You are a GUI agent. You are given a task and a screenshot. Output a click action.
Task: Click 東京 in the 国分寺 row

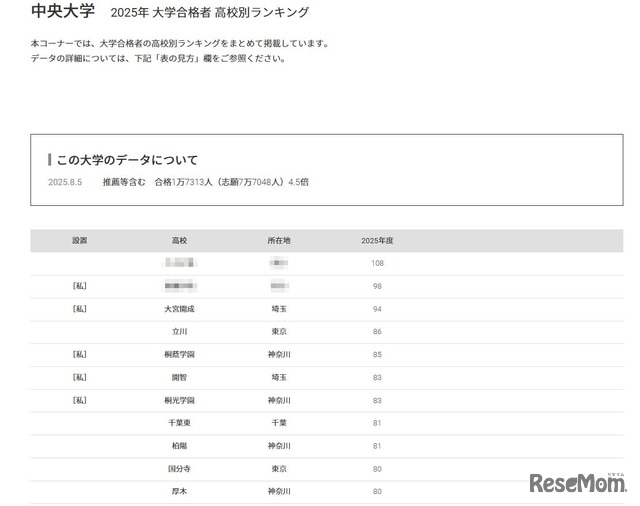(x=279, y=468)
